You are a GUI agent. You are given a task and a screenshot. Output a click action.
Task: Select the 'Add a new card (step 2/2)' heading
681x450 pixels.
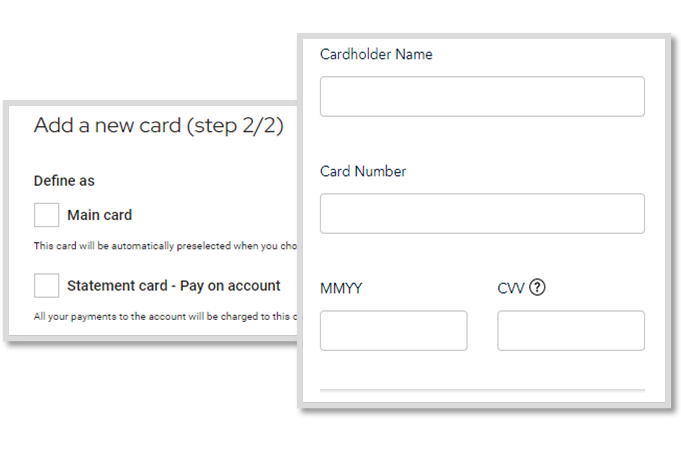[x=159, y=126]
